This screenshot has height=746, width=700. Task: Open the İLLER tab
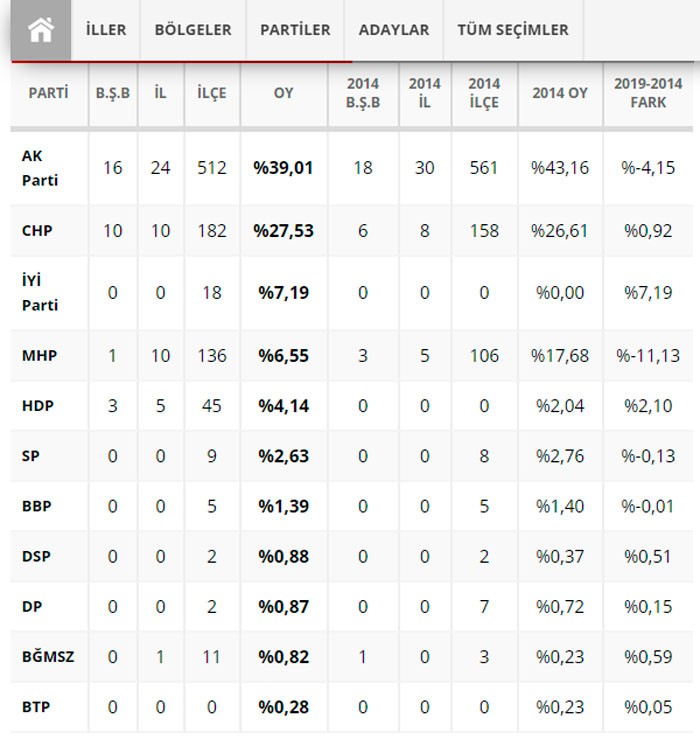click(x=106, y=30)
